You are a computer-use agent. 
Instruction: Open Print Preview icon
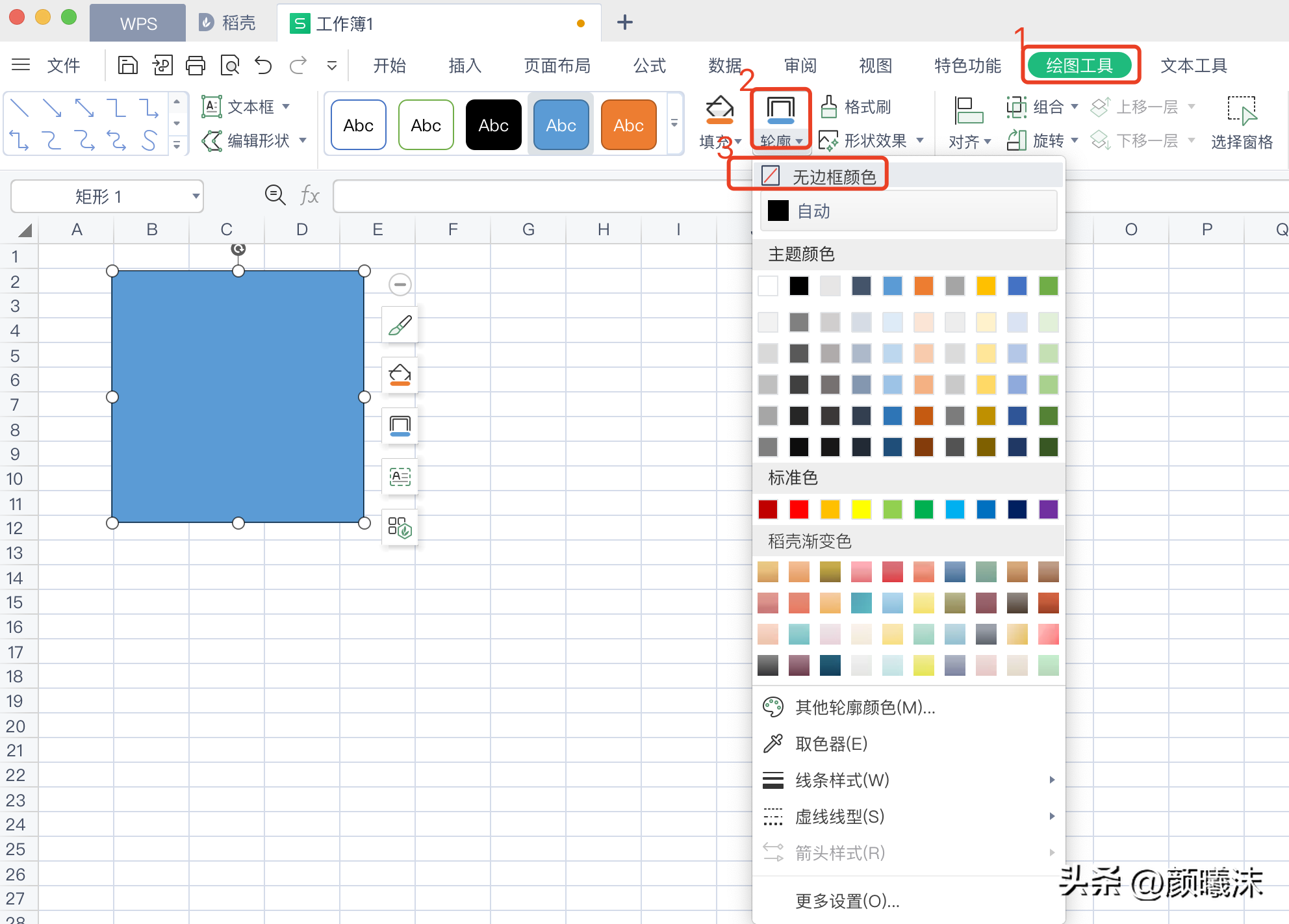tap(229, 65)
